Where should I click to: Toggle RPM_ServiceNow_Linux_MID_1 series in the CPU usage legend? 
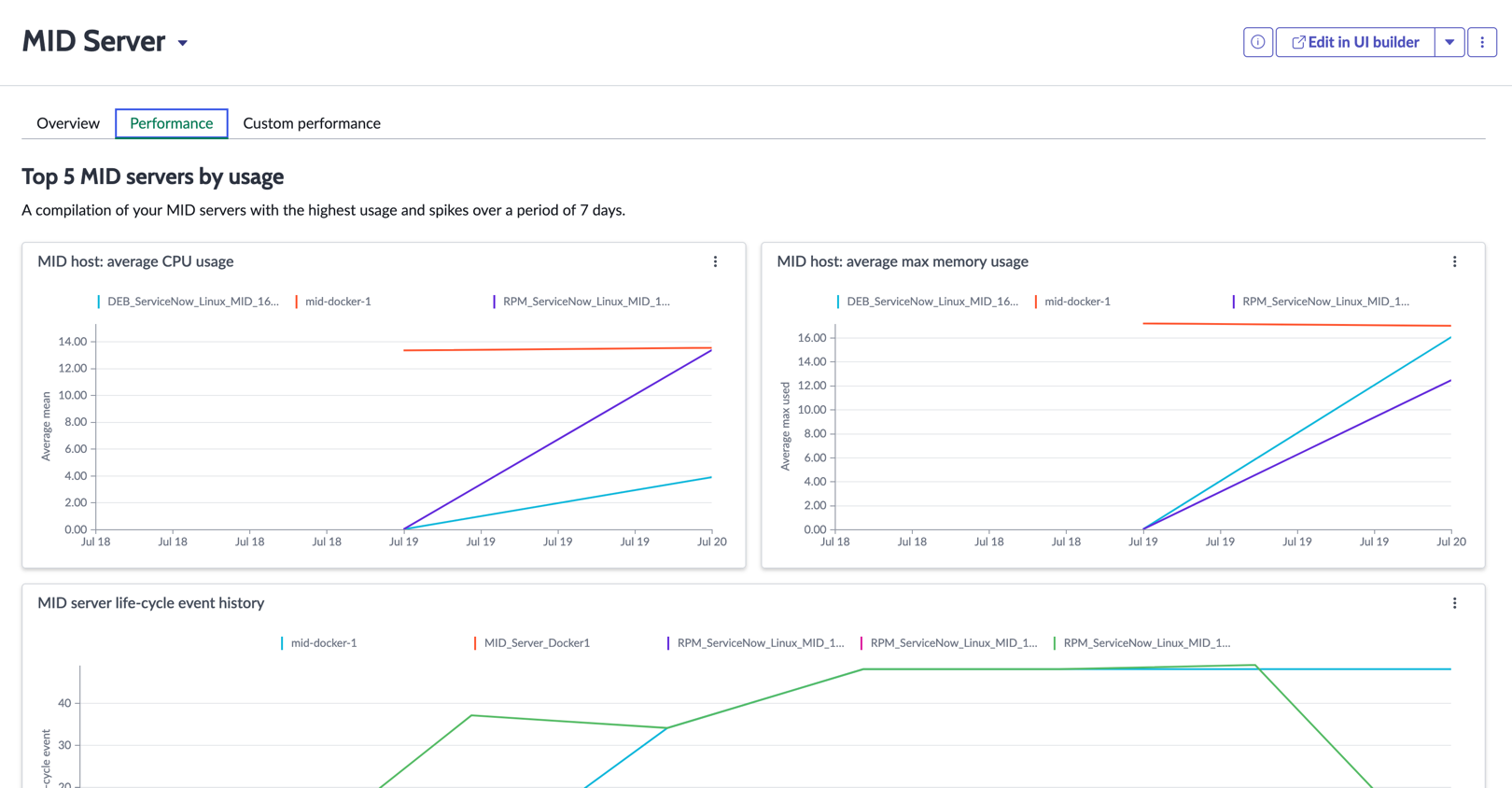click(581, 302)
